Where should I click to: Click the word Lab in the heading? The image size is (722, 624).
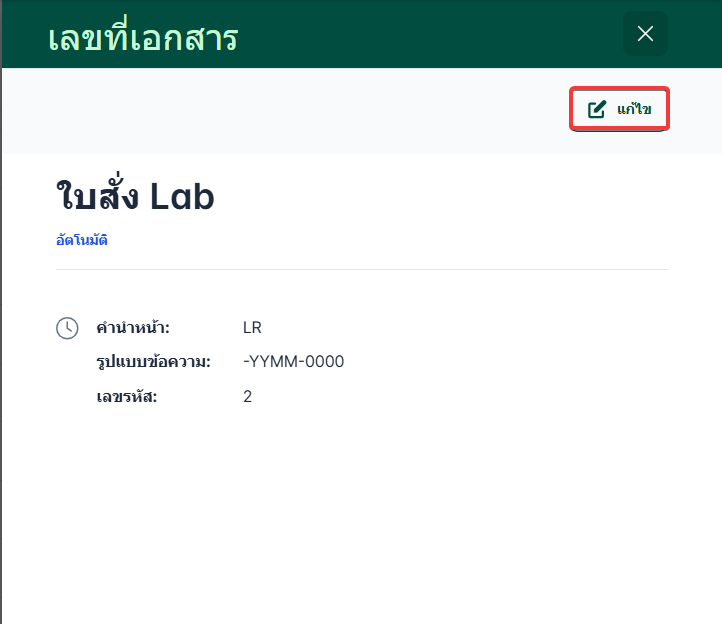182,197
